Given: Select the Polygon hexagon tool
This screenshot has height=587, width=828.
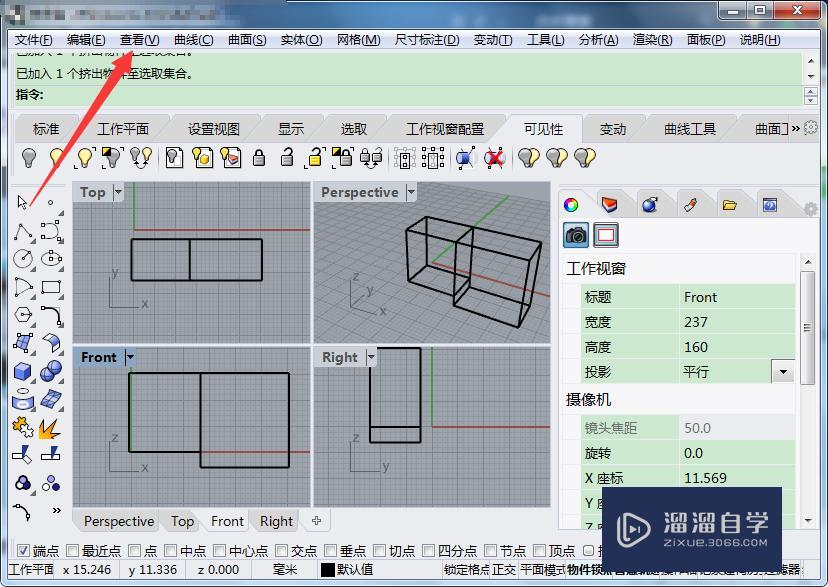Looking at the screenshot, I should (x=23, y=315).
